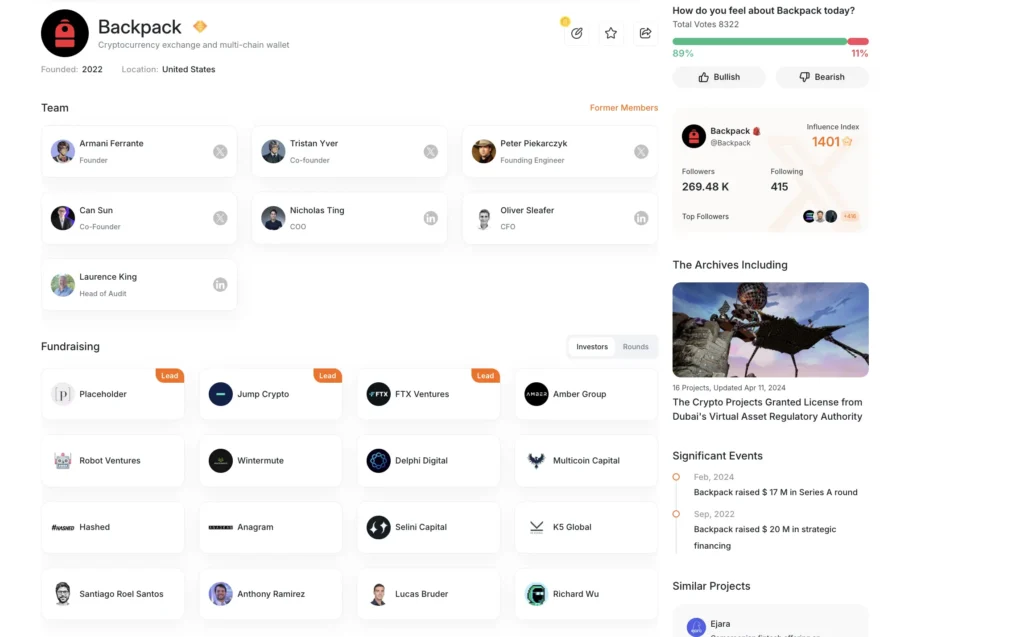Viewport: 1024px width, 637px height.
Task: Open Oliver Sleafer's LinkedIn icon
Action: pos(641,218)
